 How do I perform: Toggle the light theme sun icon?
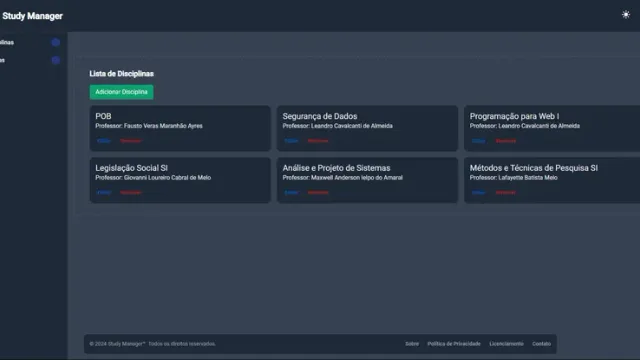(x=626, y=15)
